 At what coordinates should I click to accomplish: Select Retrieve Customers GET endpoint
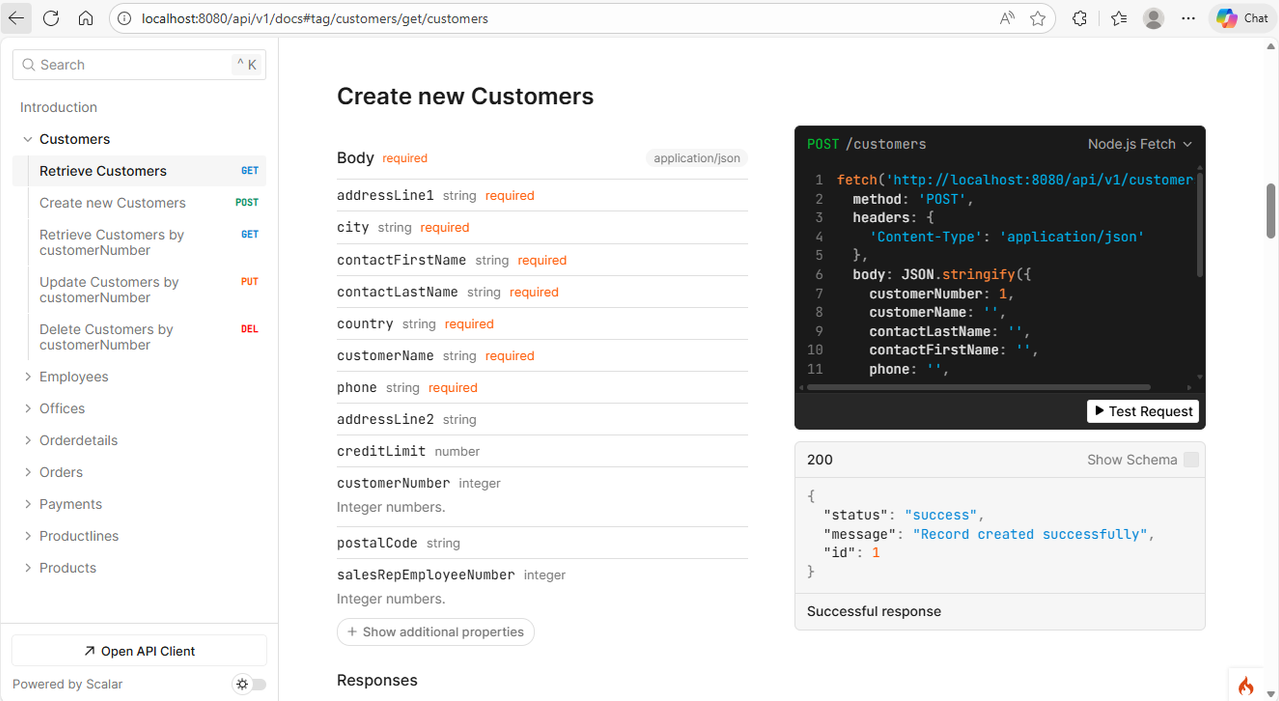[x=139, y=171]
